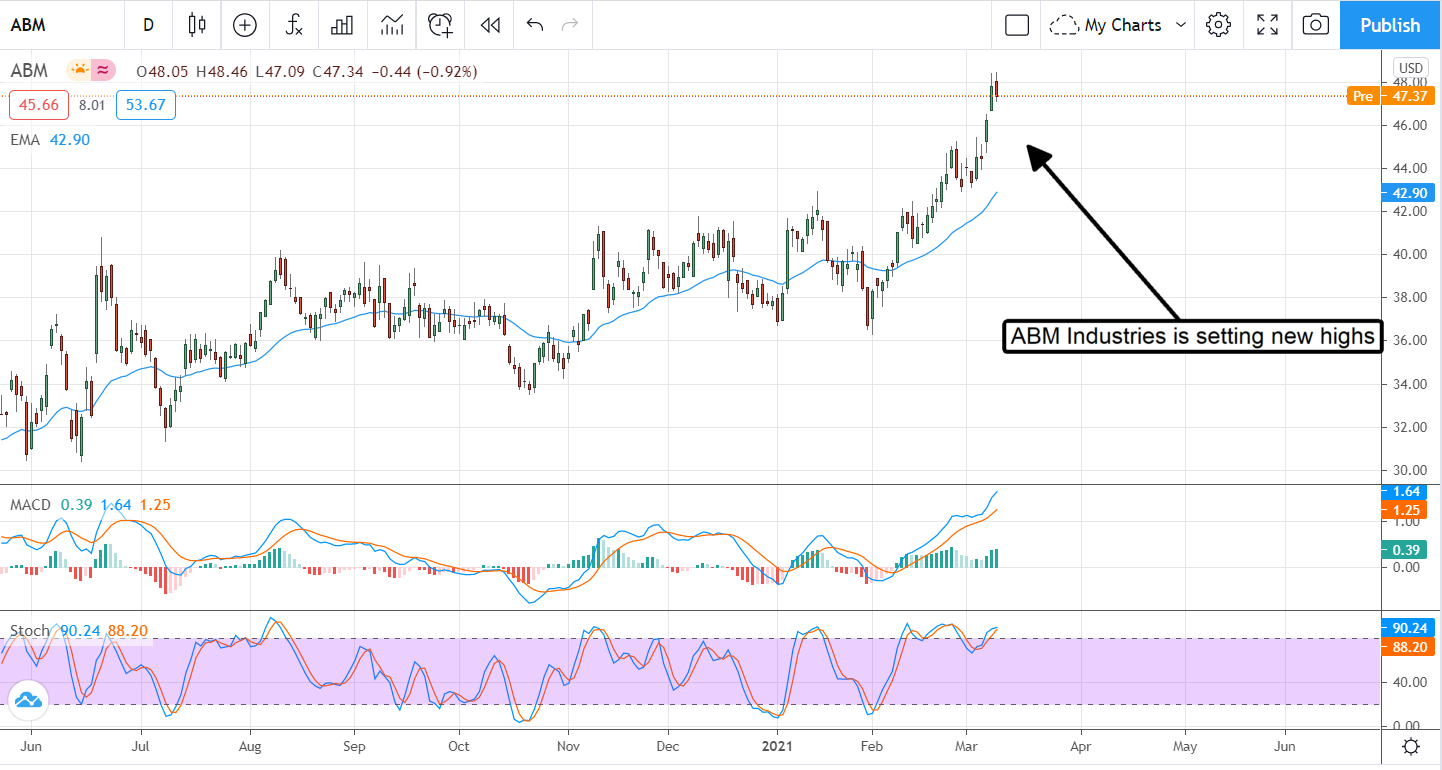This screenshot has width=1442, height=770.
Task: Expand the My Charts dropdown
Action: pos(1121,25)
